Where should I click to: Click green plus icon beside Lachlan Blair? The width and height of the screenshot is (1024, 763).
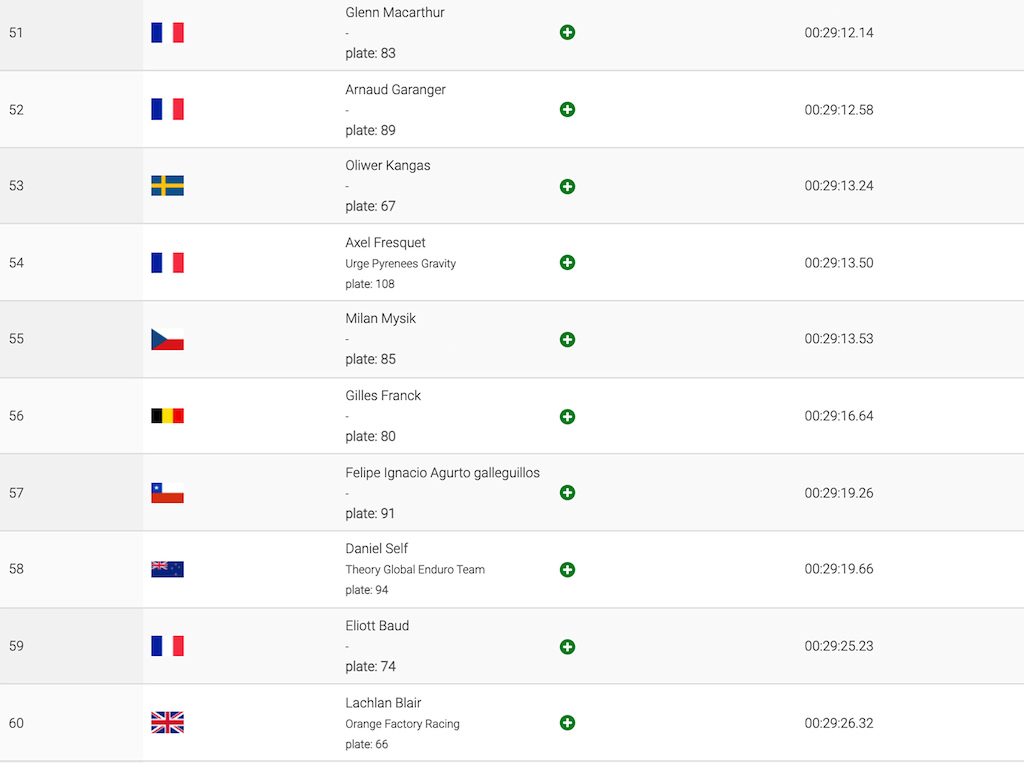pyautogui.click(x=568, y=722)
